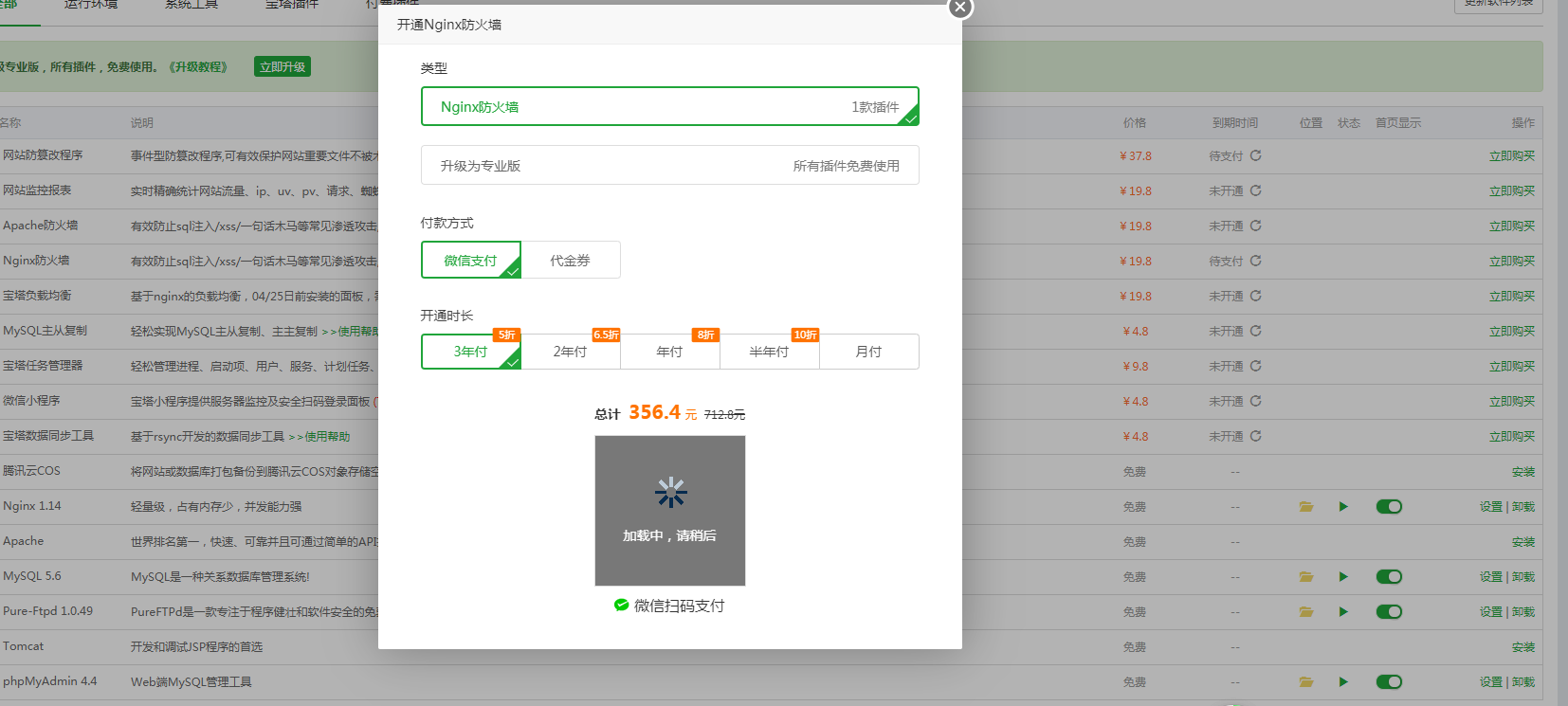This screenshot has width=1568, height=706.
Task: Select 升级为专业版 plan type
Action: click(669, 166)
